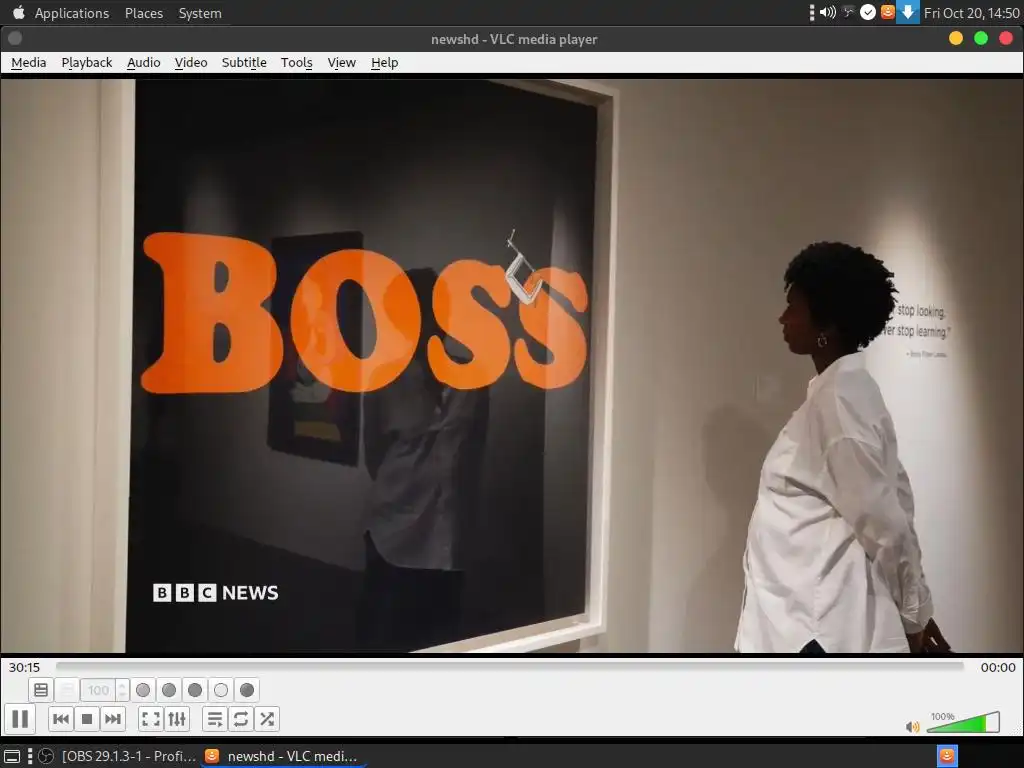Open the Applications menu in top panel
This screenshot has width=1024, height=768.
[72, 13]
